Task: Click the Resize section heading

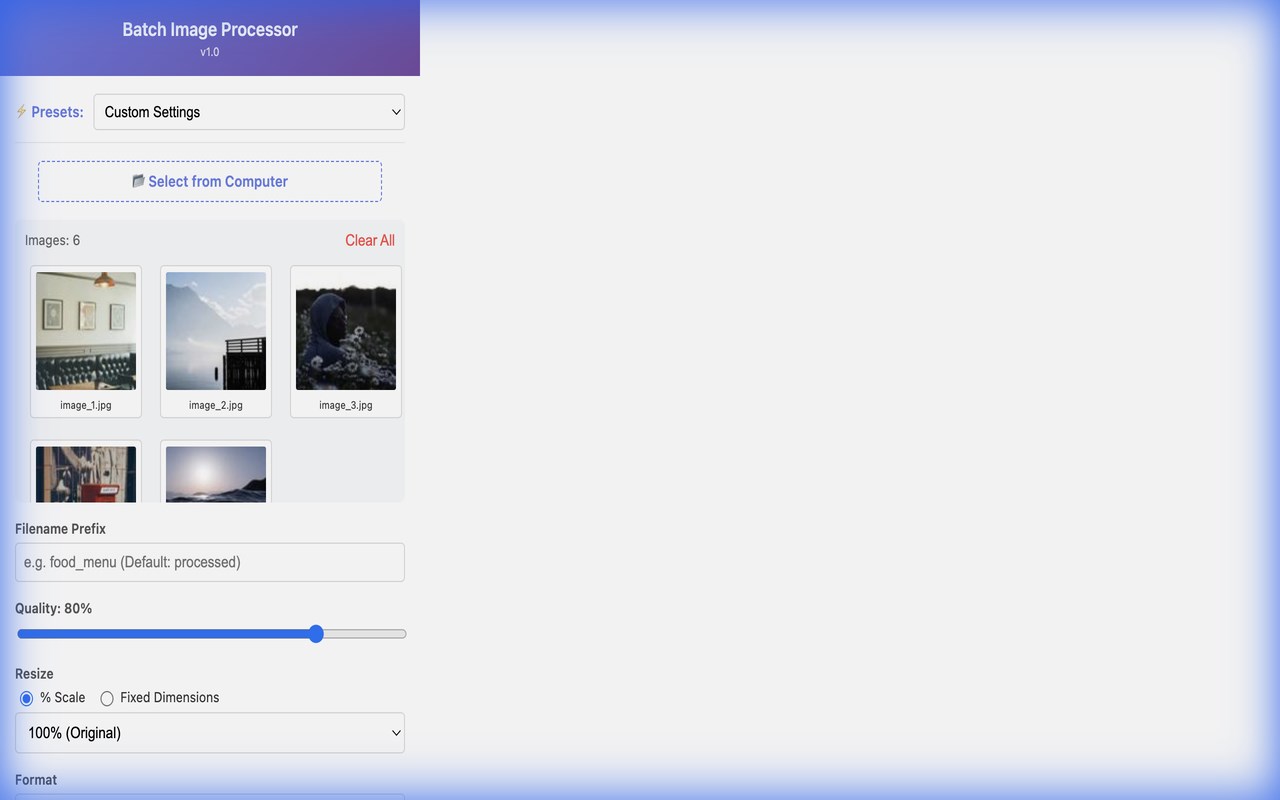Action: 34,674
